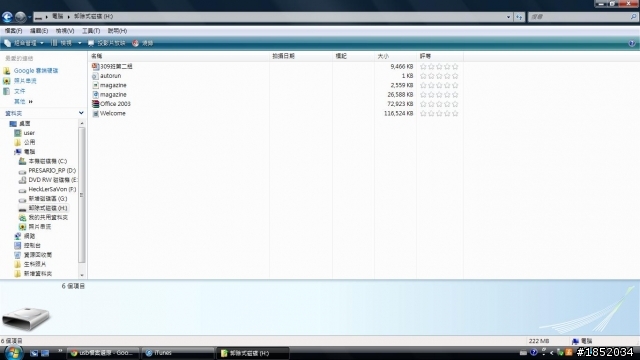Open 網路 Network in the folder tree

click(x=24, y=236)
